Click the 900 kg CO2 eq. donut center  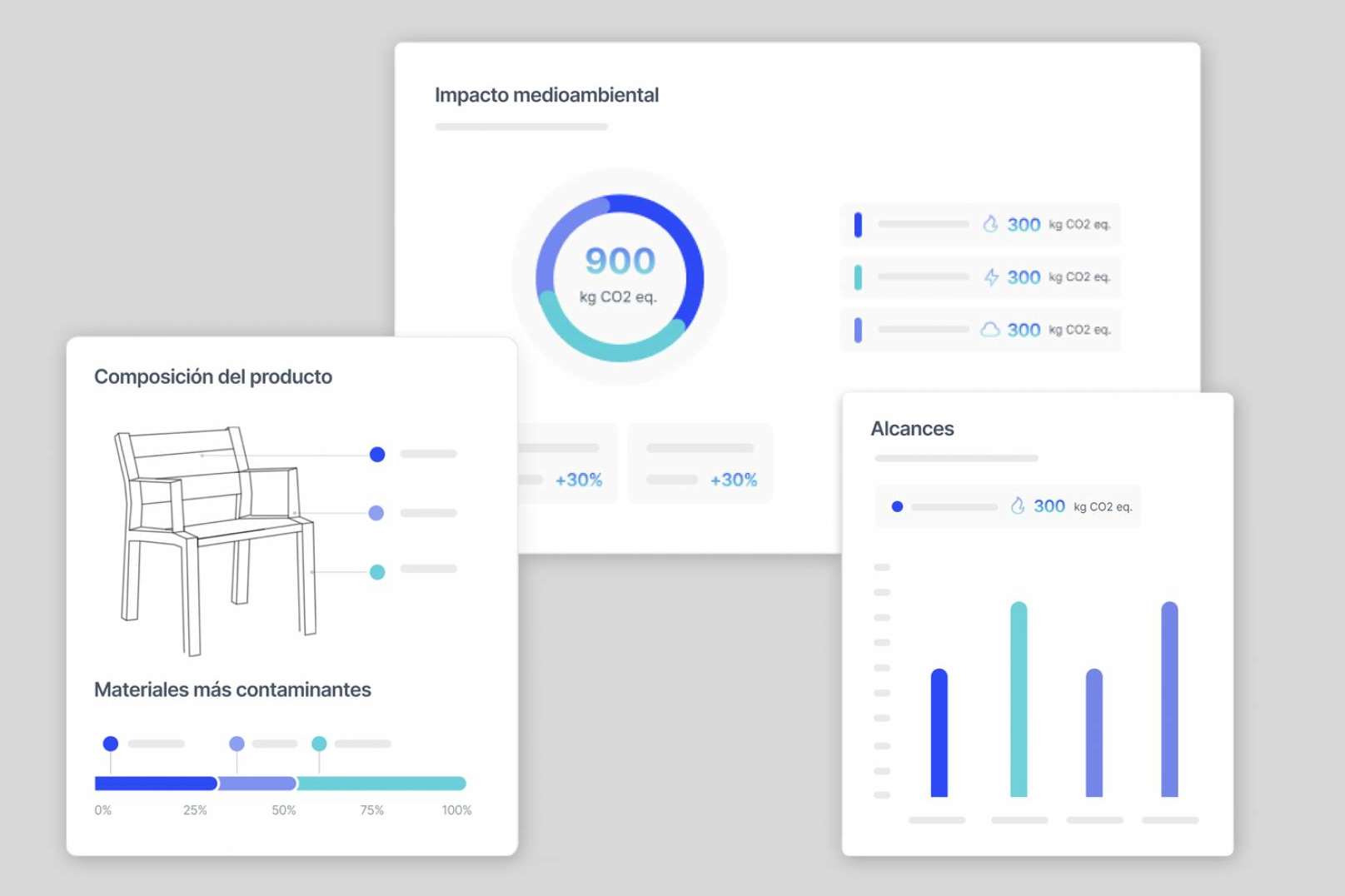pyautogui.click(x=620, y=276)
